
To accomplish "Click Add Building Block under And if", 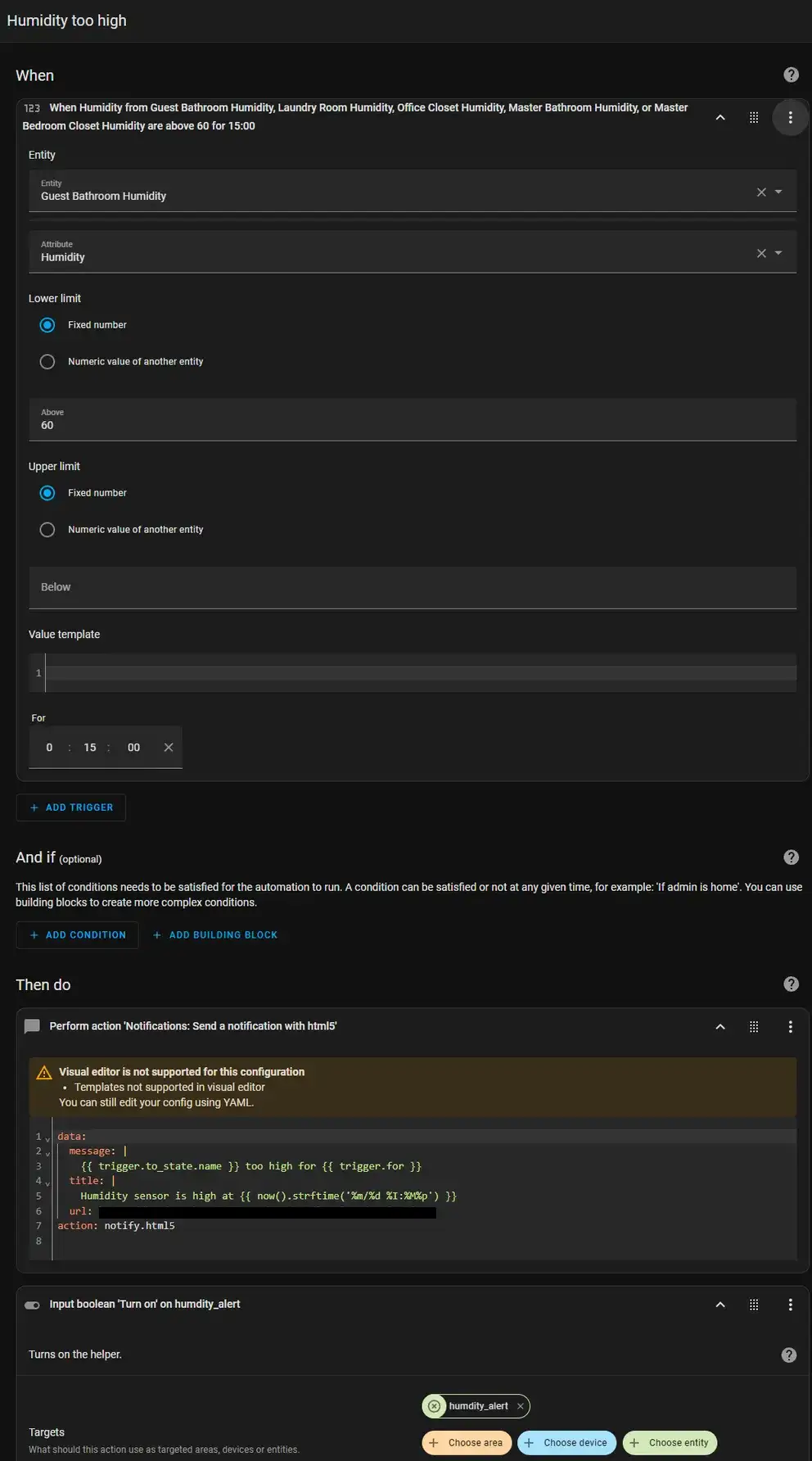I will [215, 934].
